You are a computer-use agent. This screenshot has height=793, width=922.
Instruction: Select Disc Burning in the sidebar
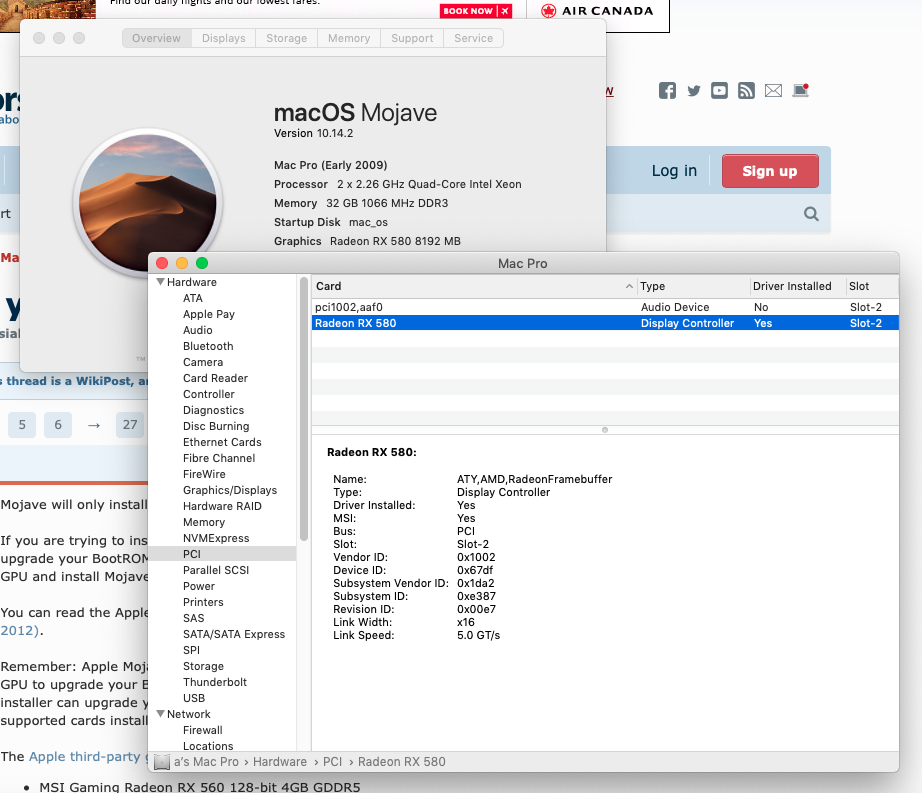tap(216, 426)
